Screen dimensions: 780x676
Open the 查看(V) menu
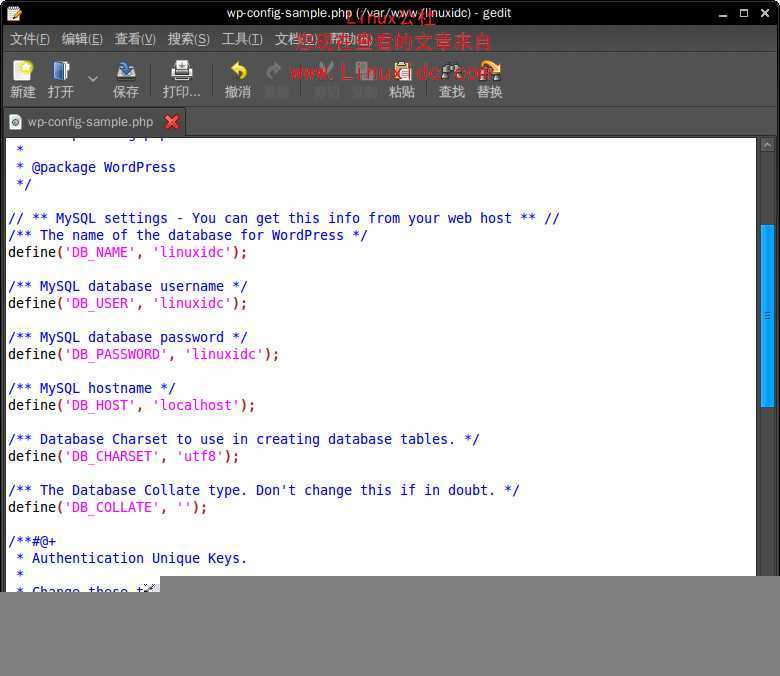(135, 39)
